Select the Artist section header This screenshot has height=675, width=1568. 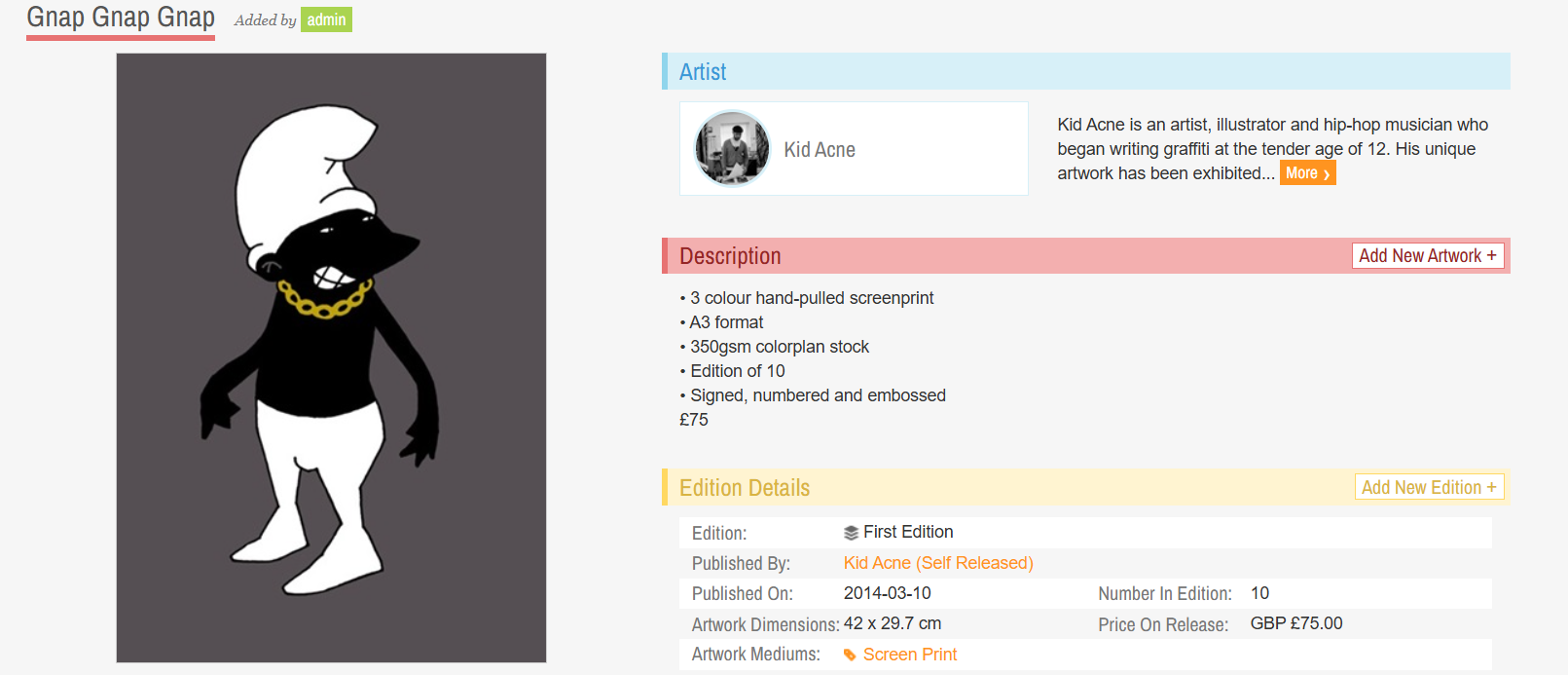click(1086, 71)
